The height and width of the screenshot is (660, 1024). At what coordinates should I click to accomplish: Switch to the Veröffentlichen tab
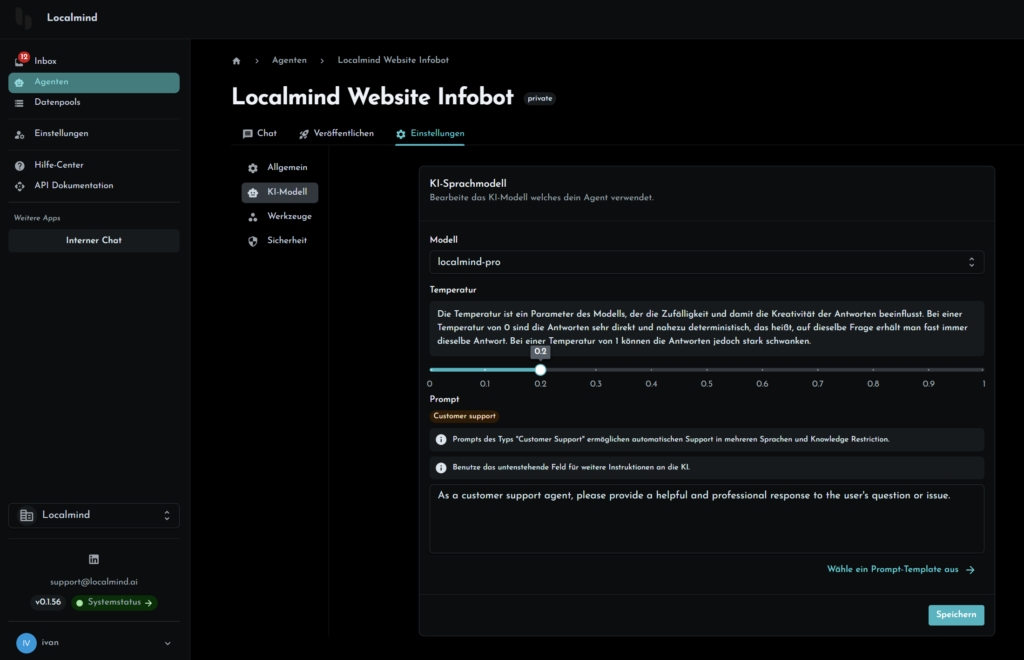point(336,134)
